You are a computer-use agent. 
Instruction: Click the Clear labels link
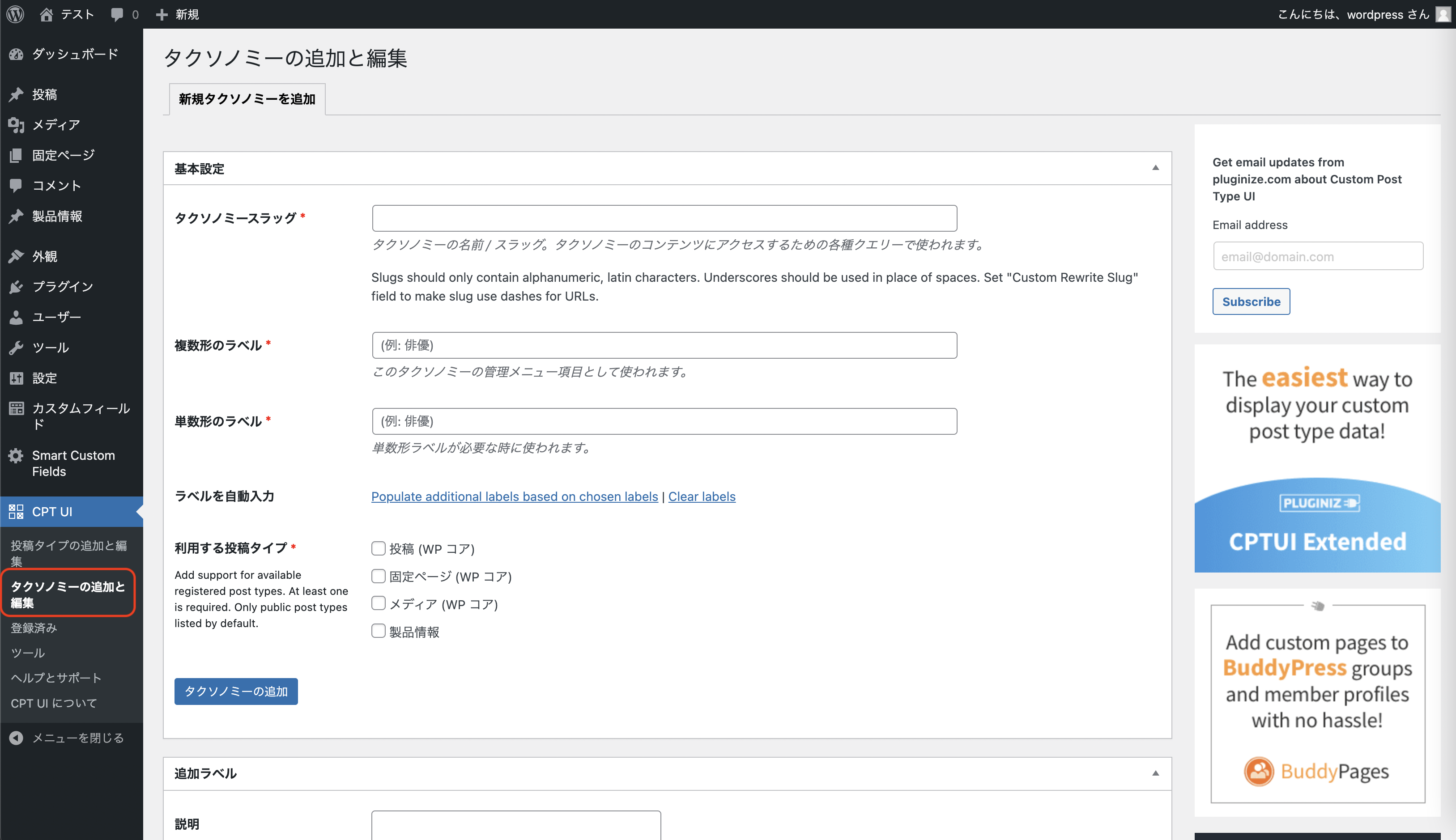[x=702, y=496]
